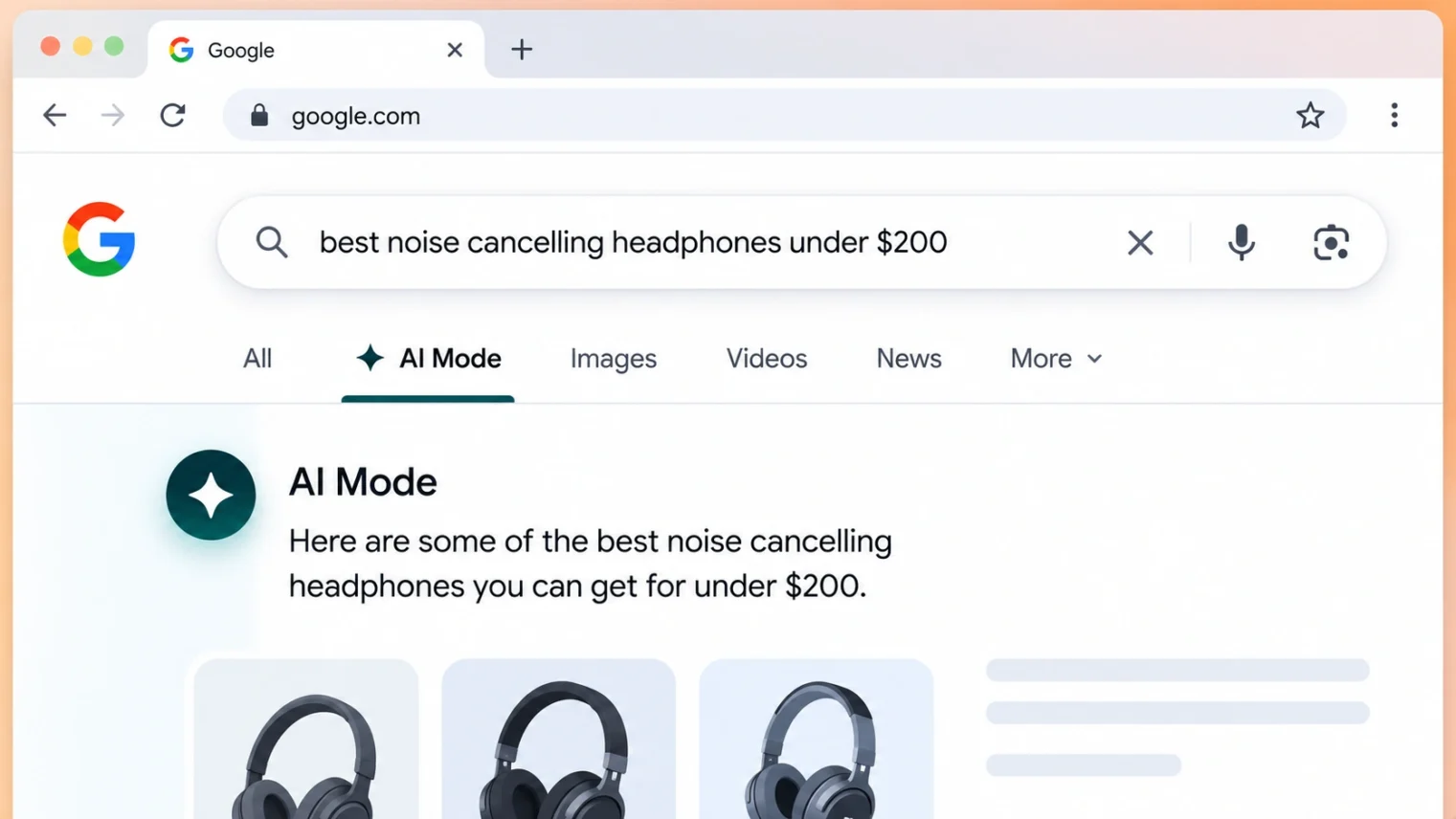The height and width of the screenshot is (819, 1456).
Task: Close the Google browser tab
Action: pyautogui.click(x=455, y=50)
